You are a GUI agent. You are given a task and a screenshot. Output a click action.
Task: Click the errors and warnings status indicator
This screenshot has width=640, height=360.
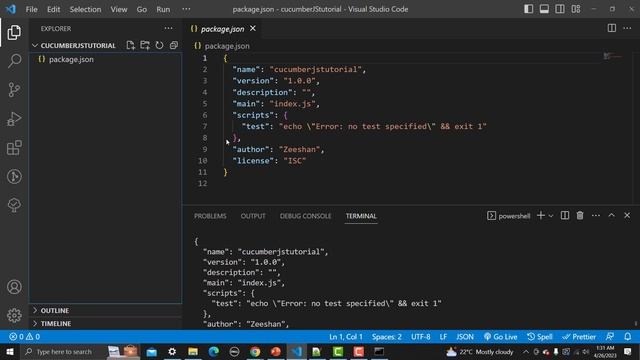pos(24,337)
